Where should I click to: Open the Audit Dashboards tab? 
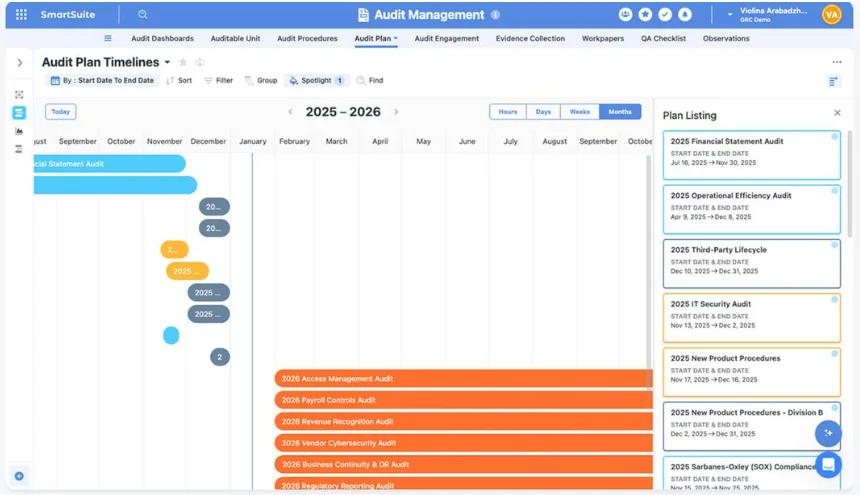point(162,38)
